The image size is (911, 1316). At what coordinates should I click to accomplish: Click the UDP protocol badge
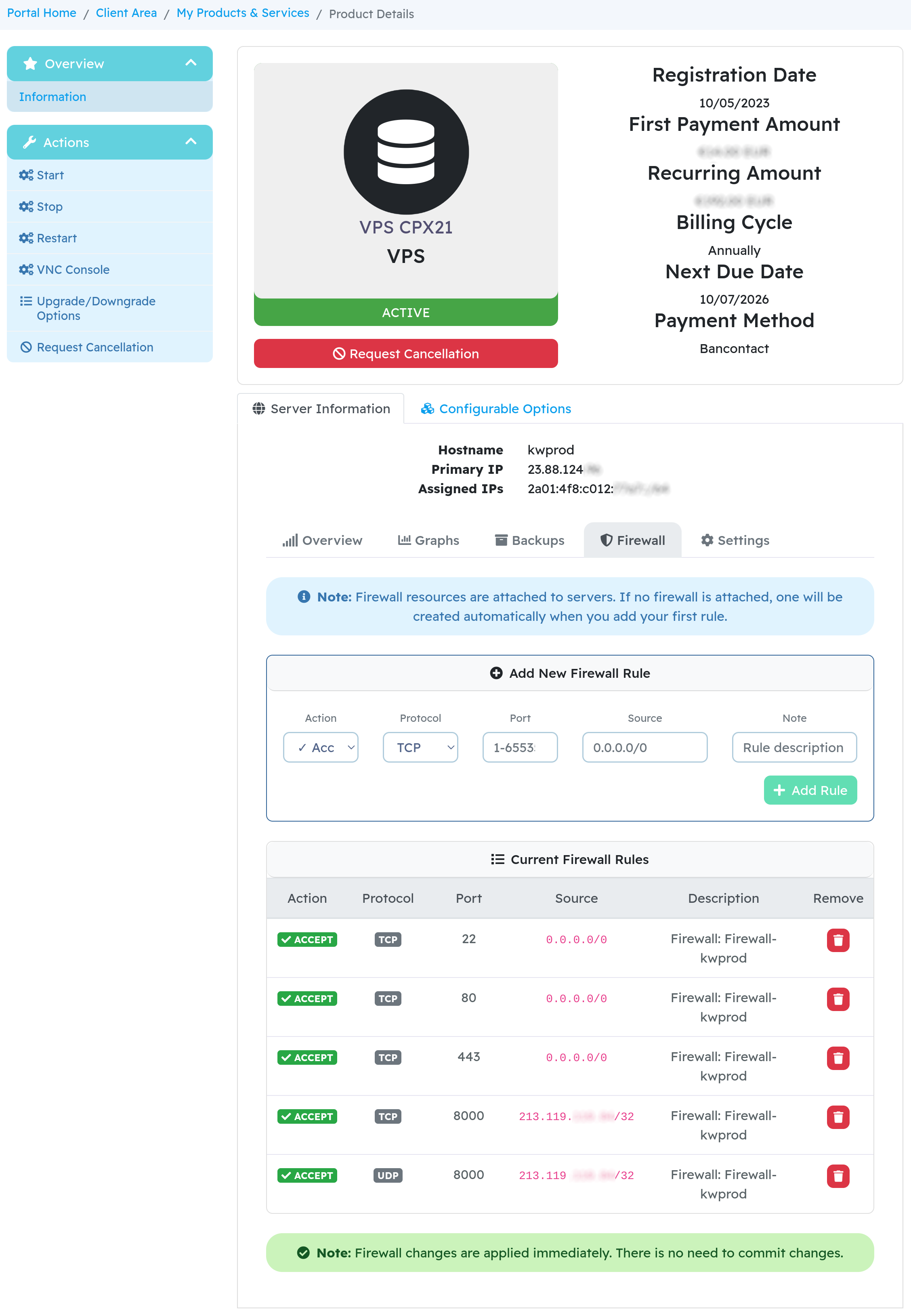(388, 1175)
